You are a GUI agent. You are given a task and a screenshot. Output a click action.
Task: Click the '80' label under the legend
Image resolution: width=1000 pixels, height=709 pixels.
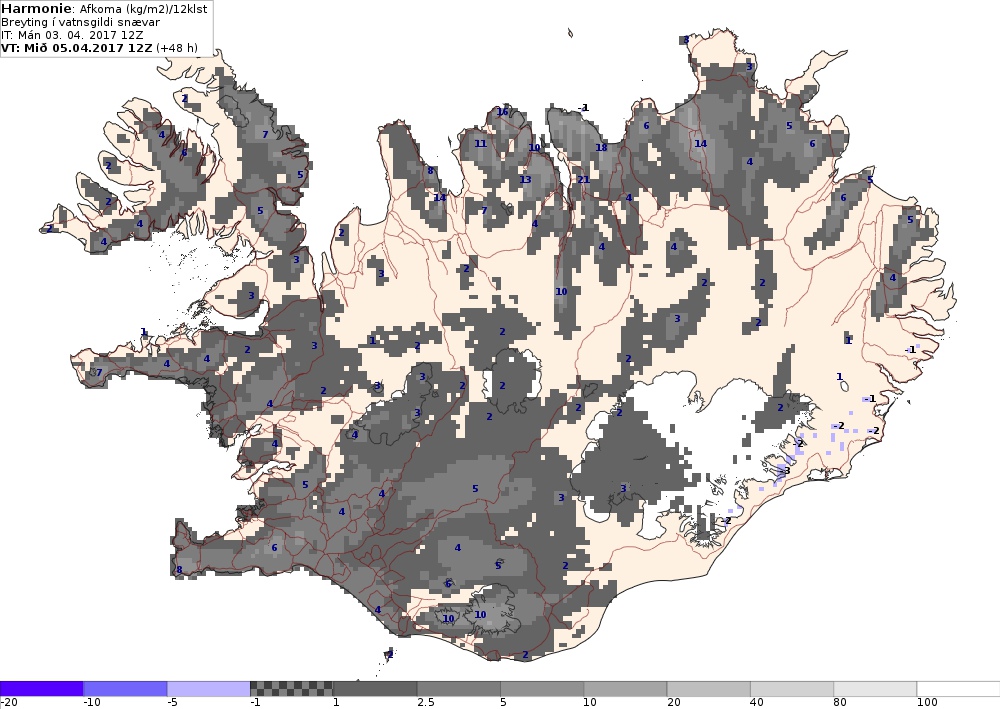point(841,703)
